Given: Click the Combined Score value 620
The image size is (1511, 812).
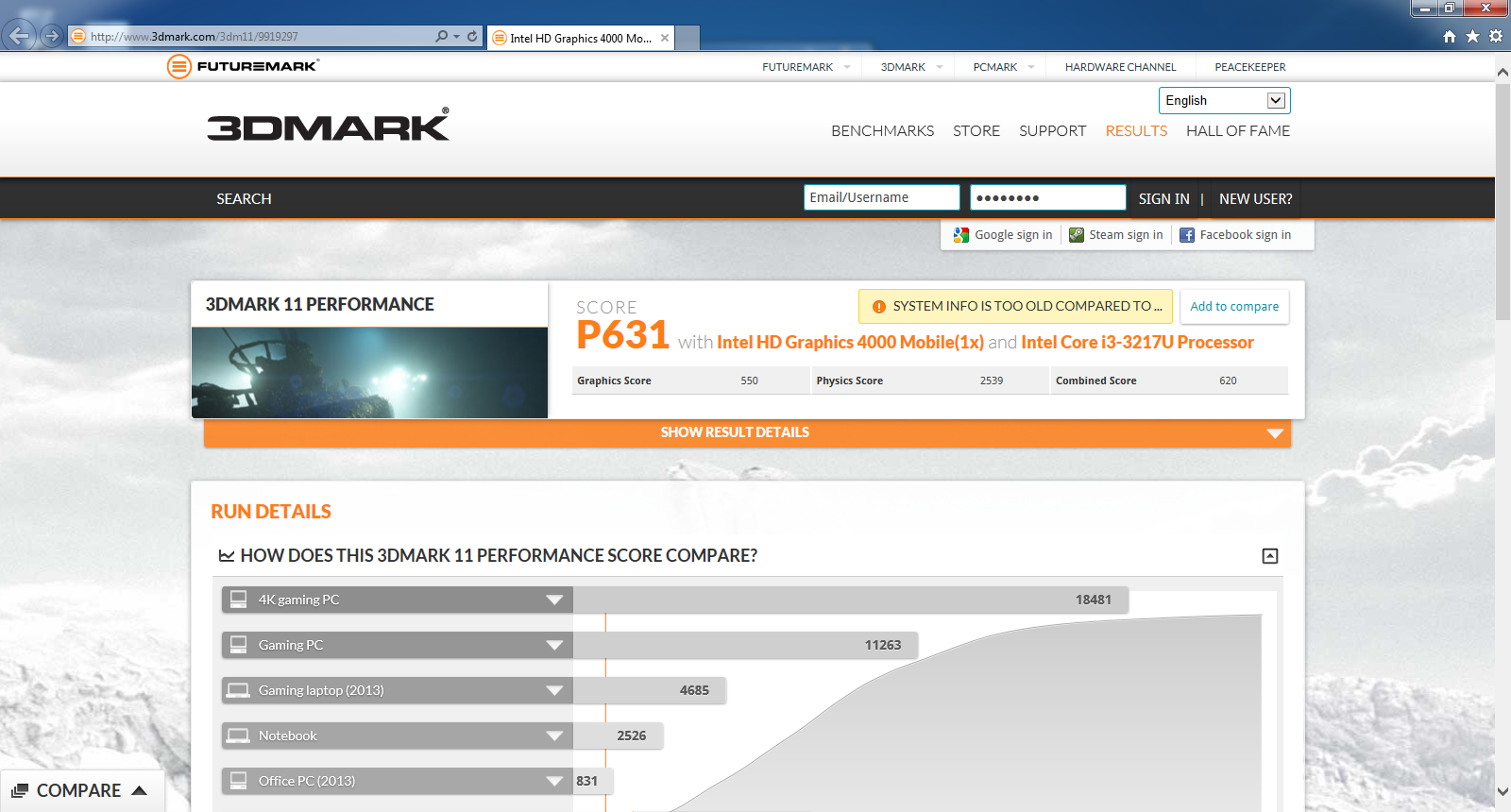Looking at the screenshot, I should [x=1228, y=381].
